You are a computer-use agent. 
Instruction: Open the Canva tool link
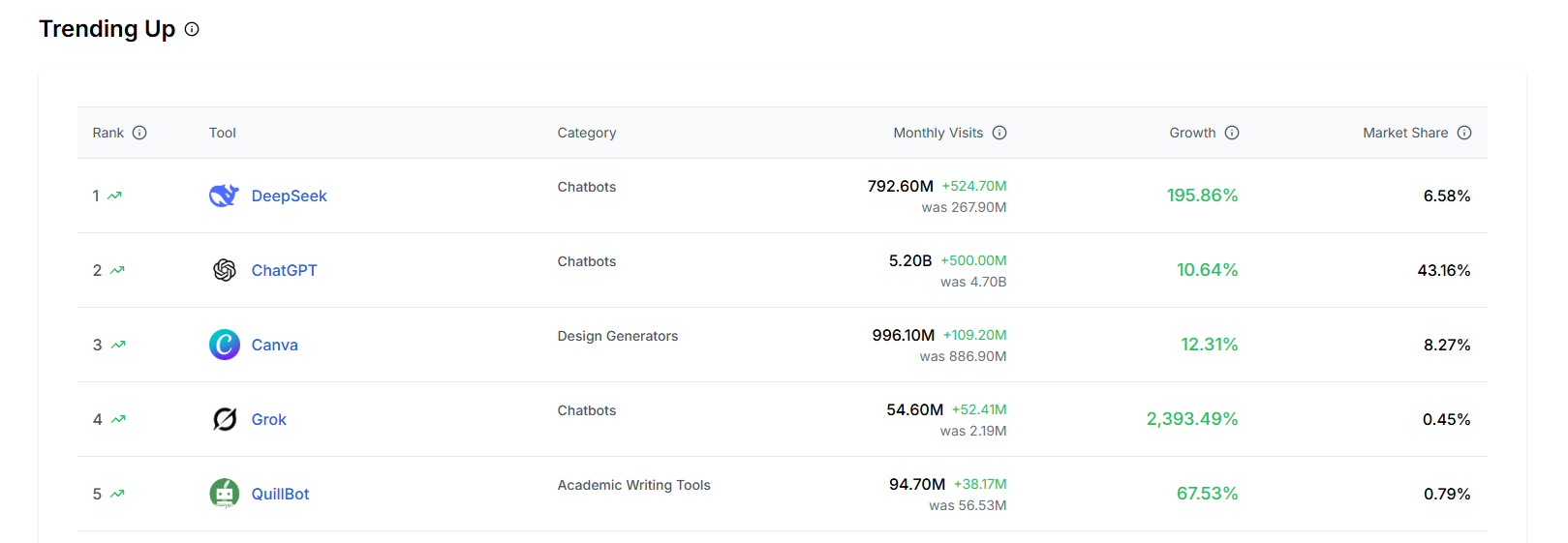point(274,345)
